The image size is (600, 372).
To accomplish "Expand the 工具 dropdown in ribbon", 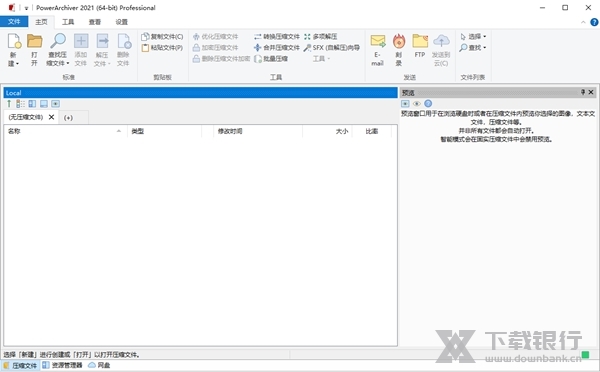I will (321, 59).
